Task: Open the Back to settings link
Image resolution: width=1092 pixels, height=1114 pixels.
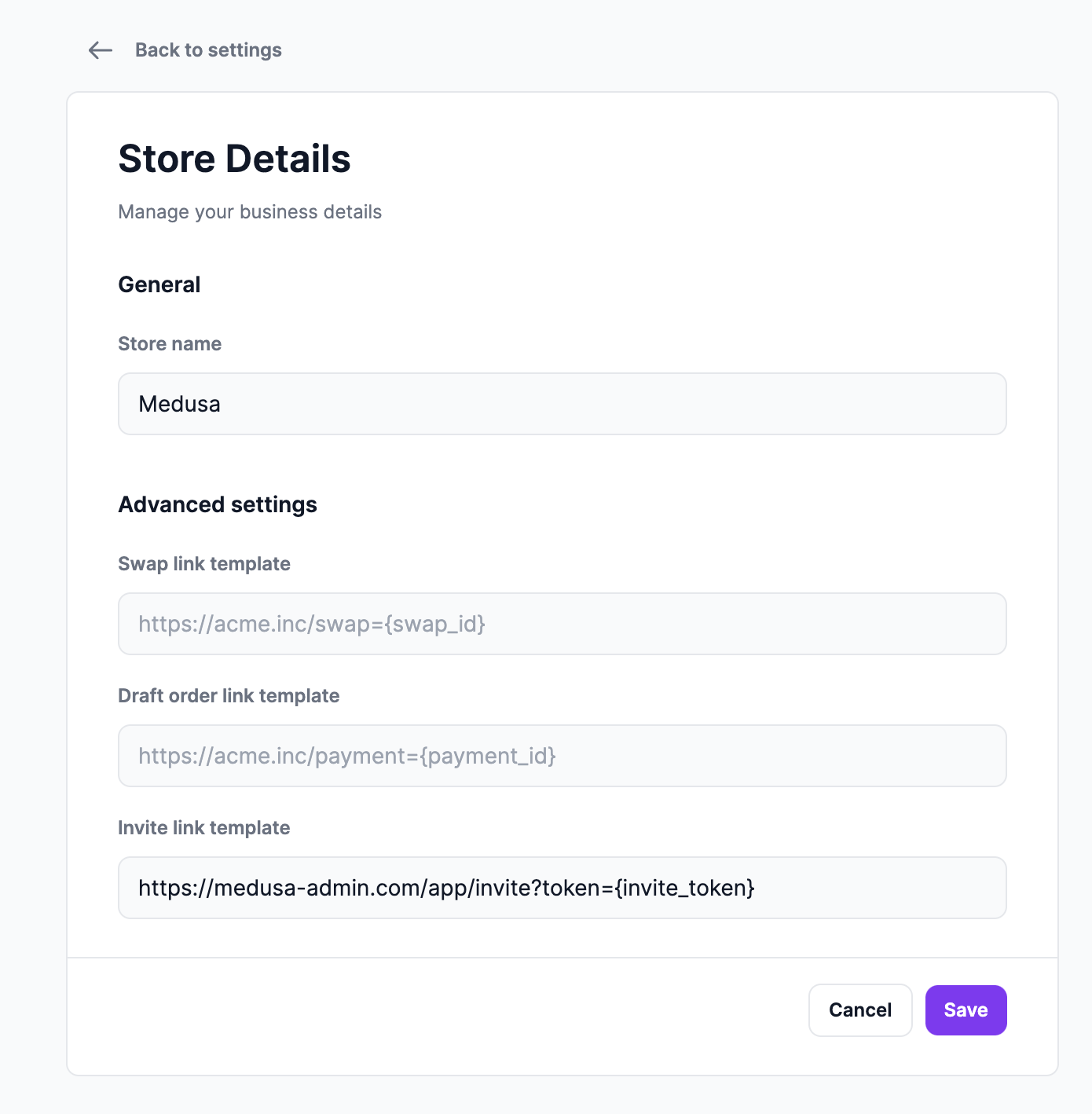Action: [x=208, y=49]
